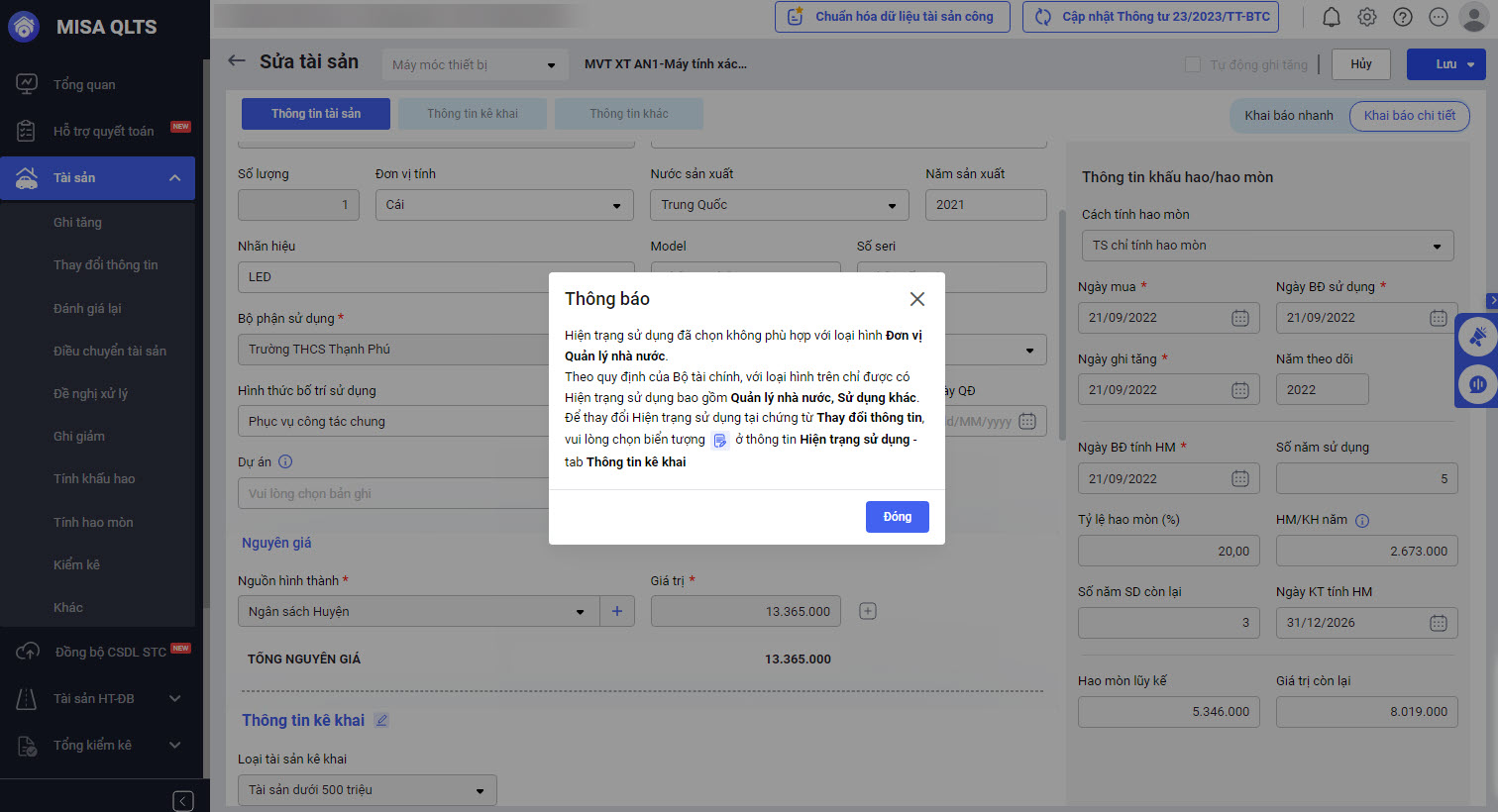This screenshot has height=812, width=1498.
Task: Click the Đóng button in dialog
Action: tap(897, 517)
